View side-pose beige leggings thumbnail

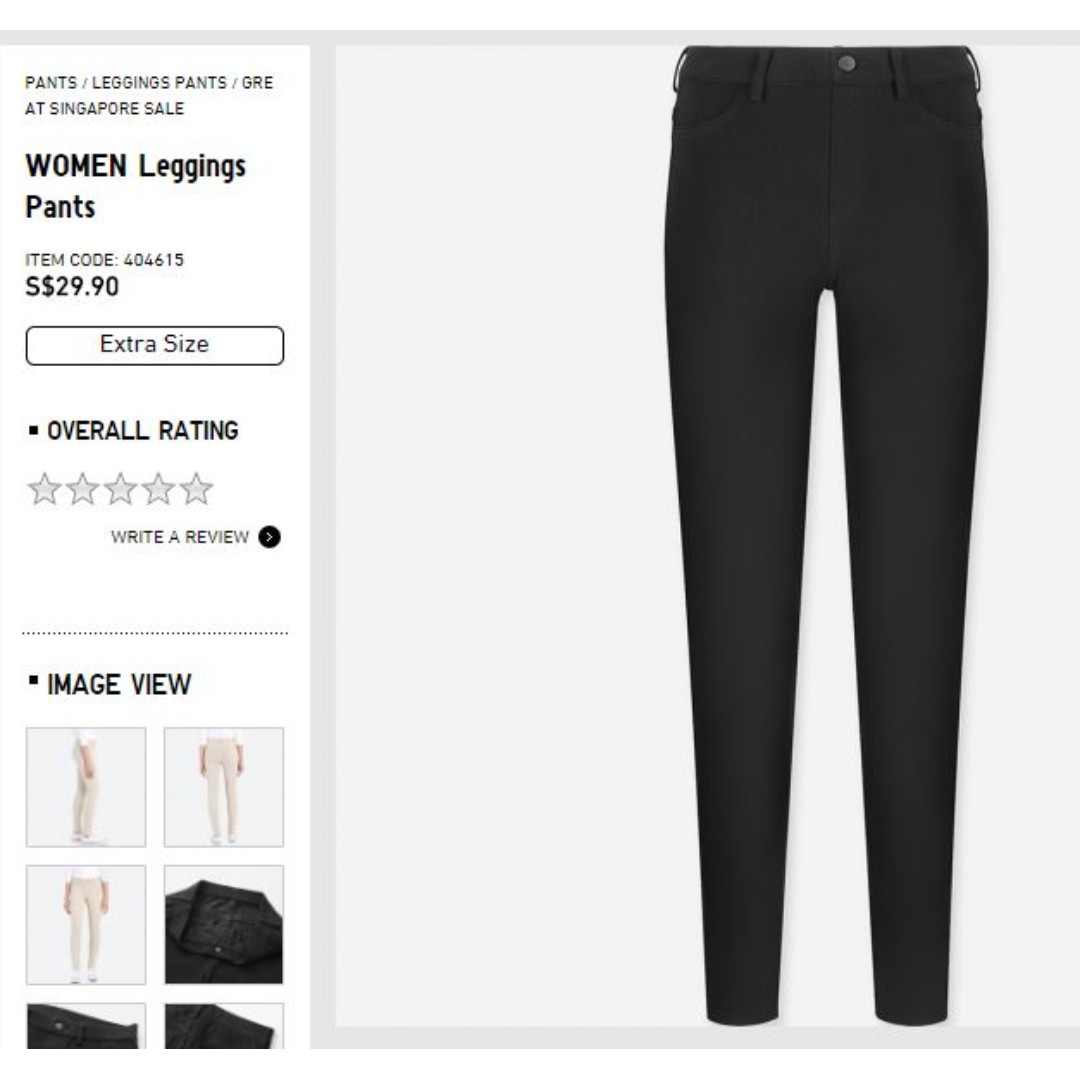tap(86, 787)
